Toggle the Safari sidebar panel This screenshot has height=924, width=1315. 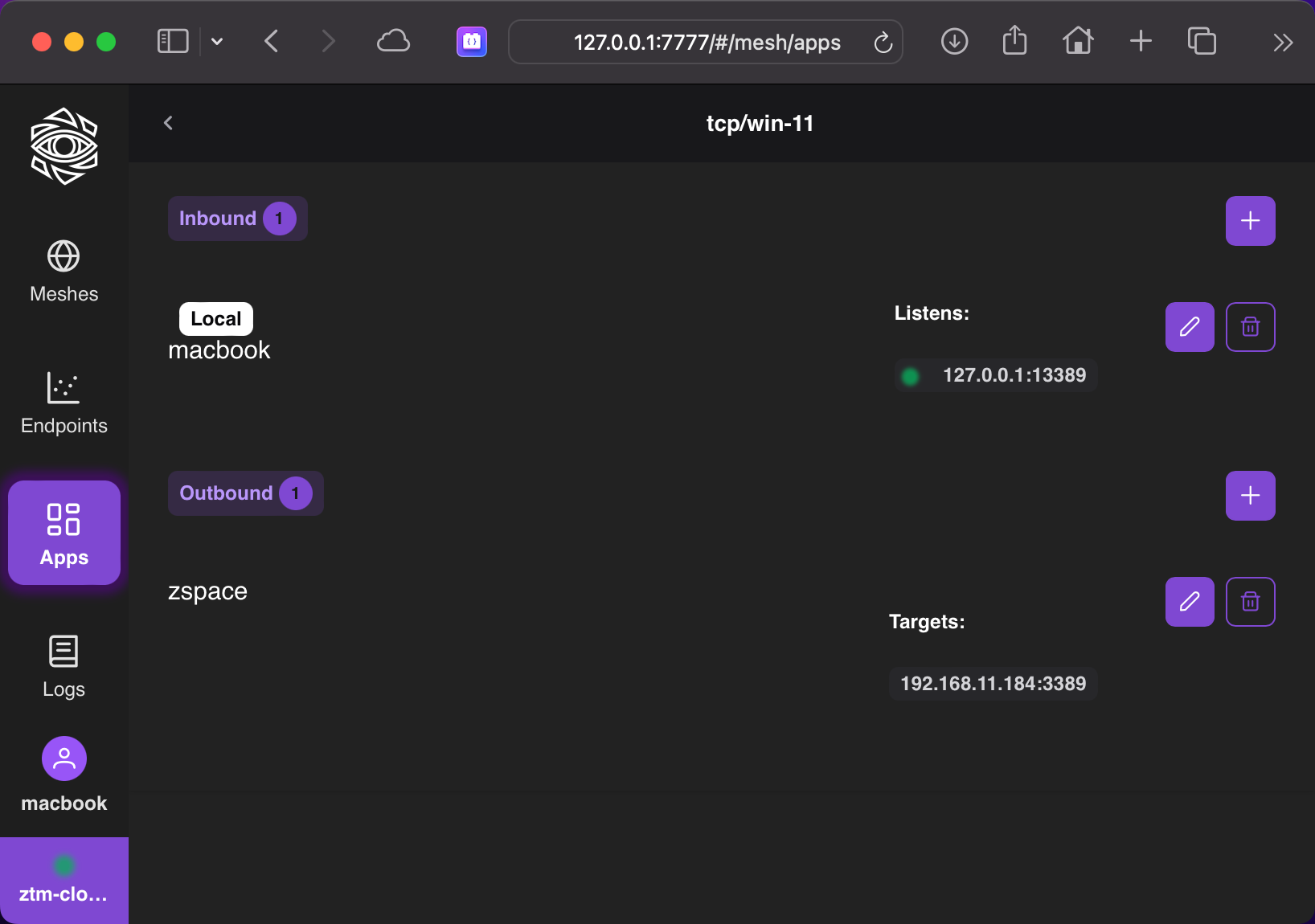coord(173,42)
